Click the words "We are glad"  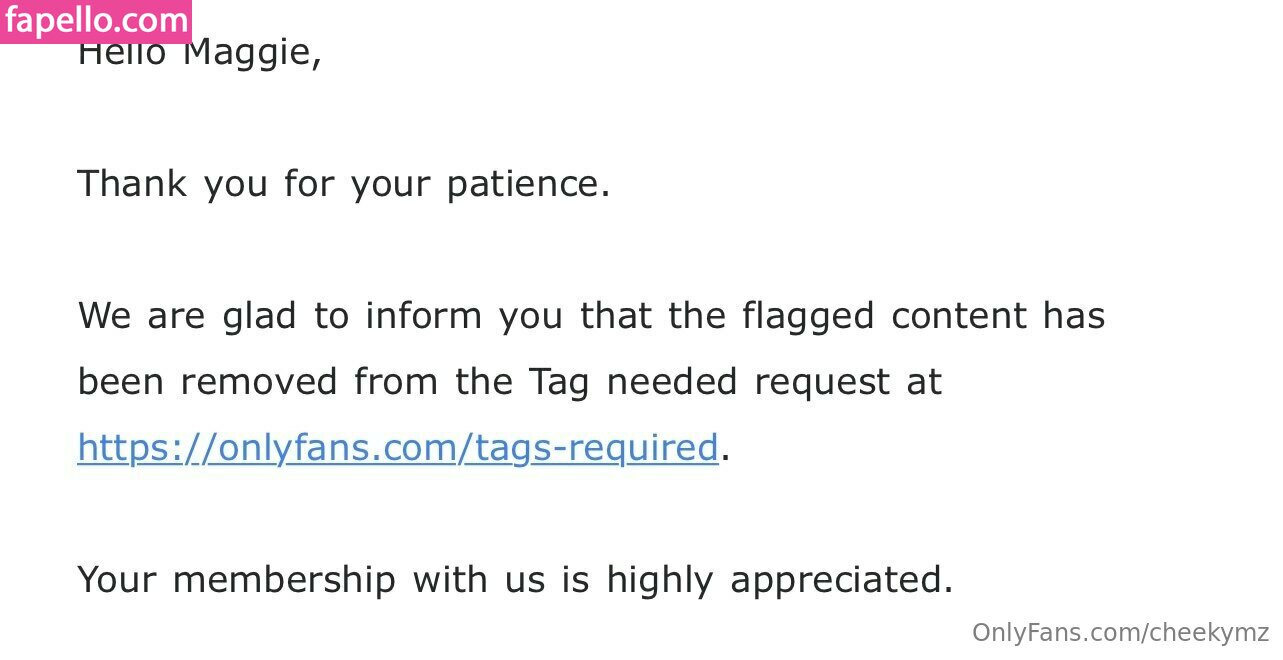(x=187, y=316)
